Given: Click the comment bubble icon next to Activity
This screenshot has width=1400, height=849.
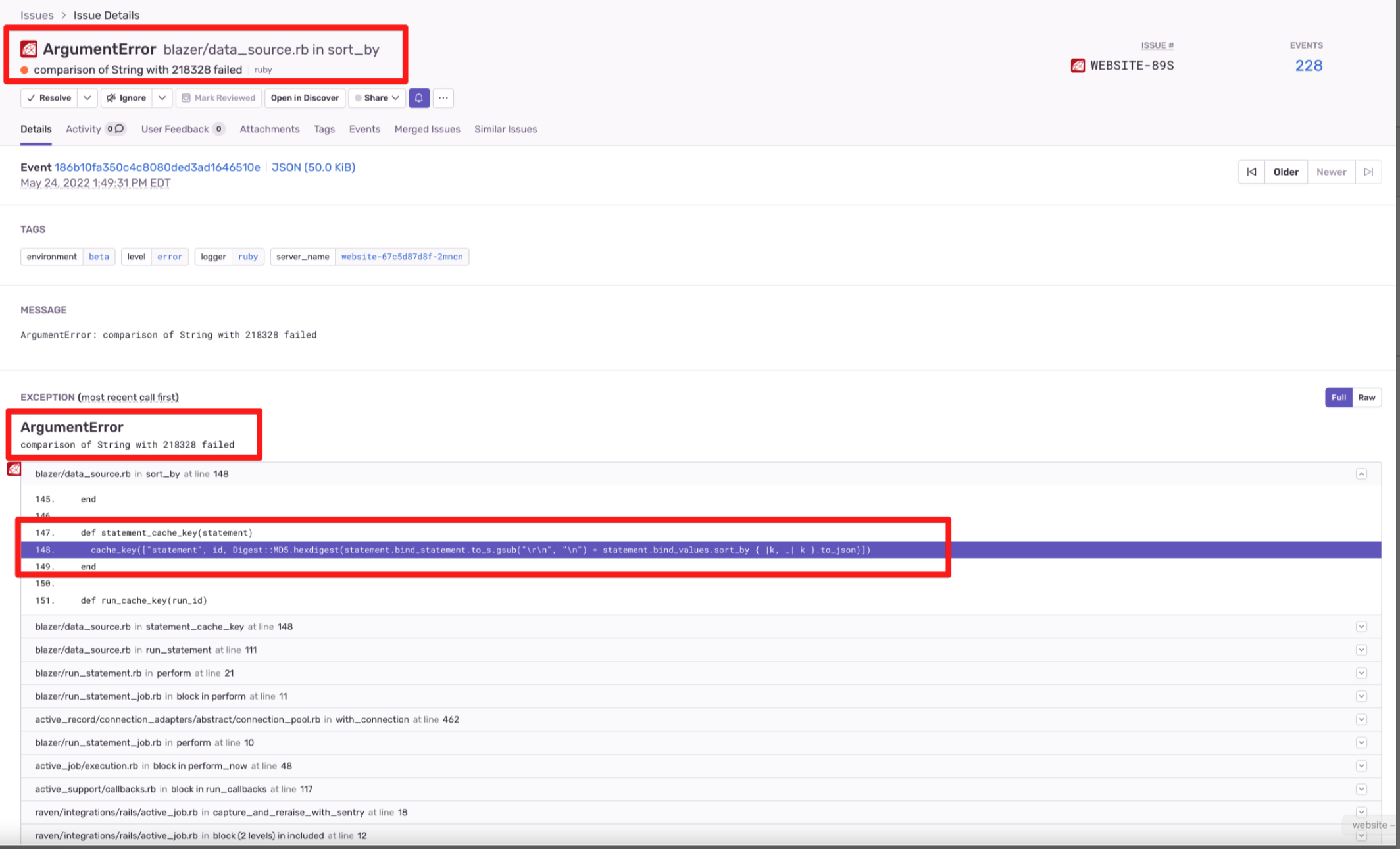Looking at the screenshot, I should [119, 128].
